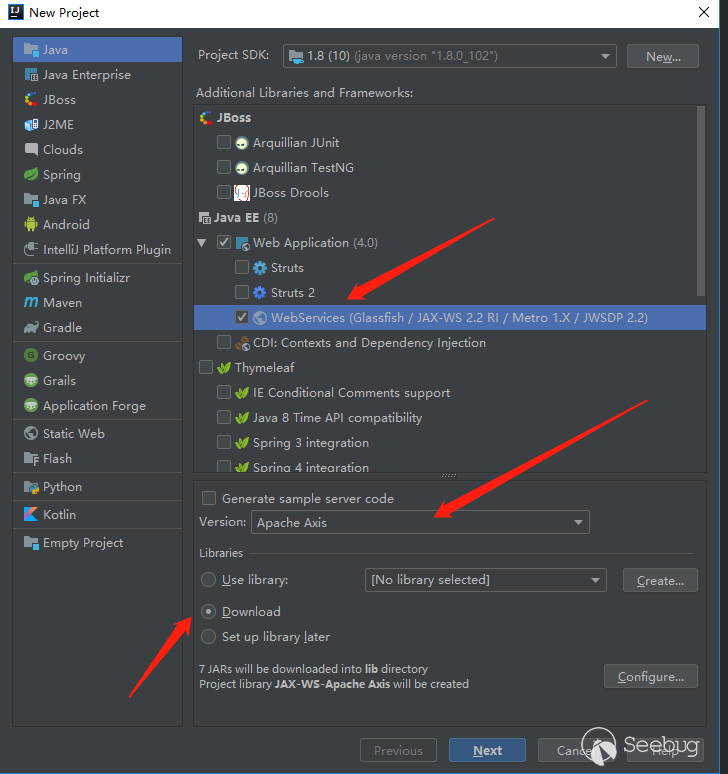Select the Empty Project icon
This screenshot has width=728, height=774.
pos(31,542)
